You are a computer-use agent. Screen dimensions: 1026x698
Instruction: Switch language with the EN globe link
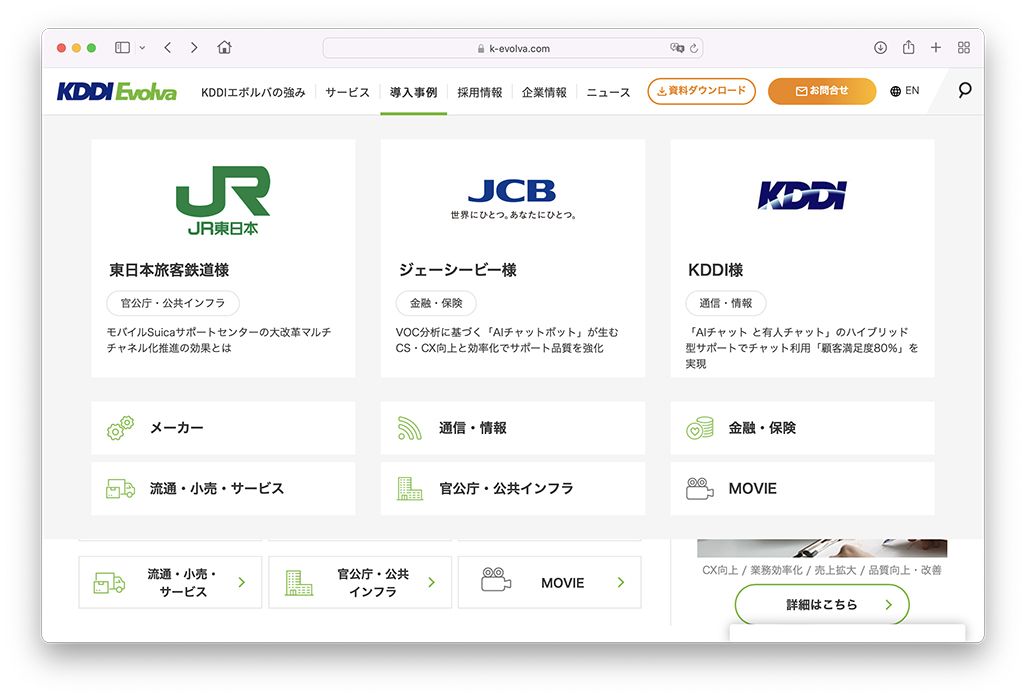pos(905,91)
